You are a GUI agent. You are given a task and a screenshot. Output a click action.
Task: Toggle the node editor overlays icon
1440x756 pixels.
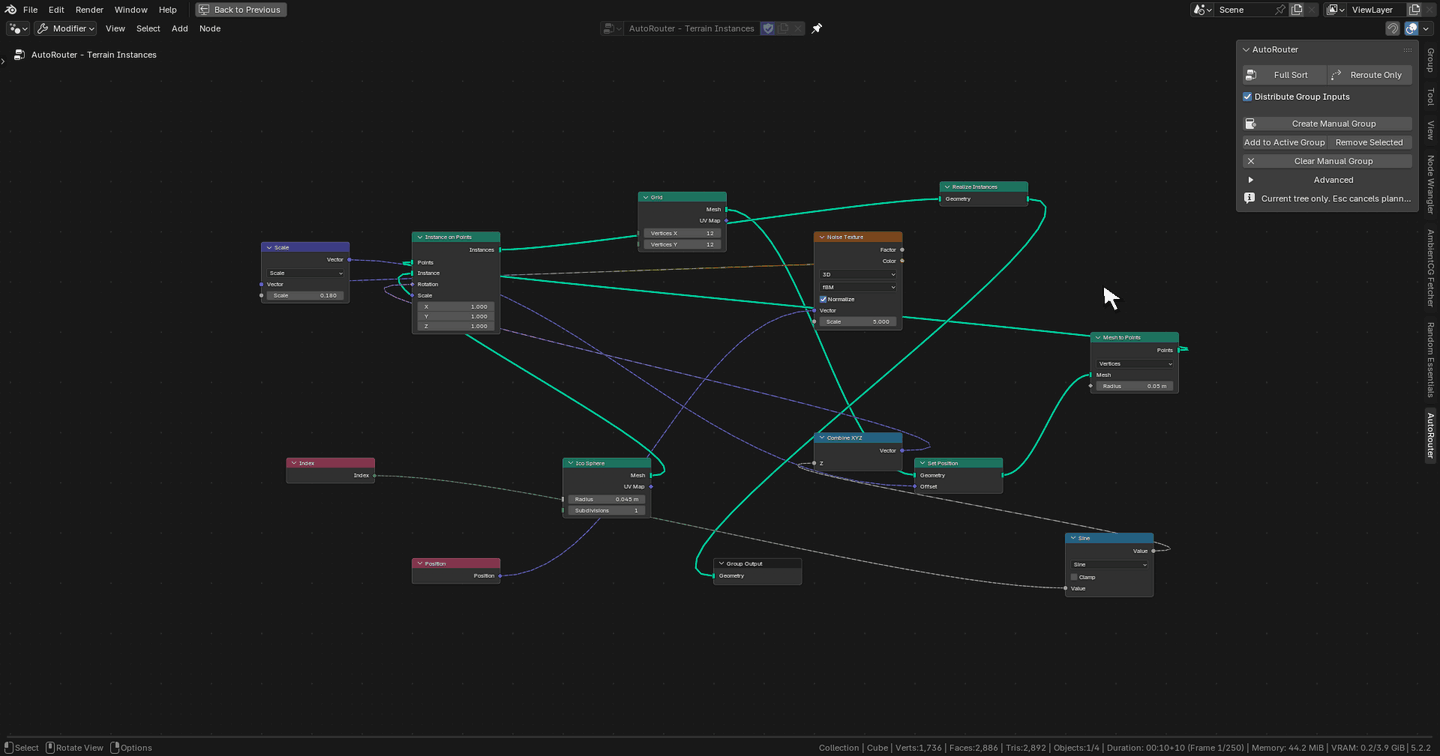click(1411, 28)
